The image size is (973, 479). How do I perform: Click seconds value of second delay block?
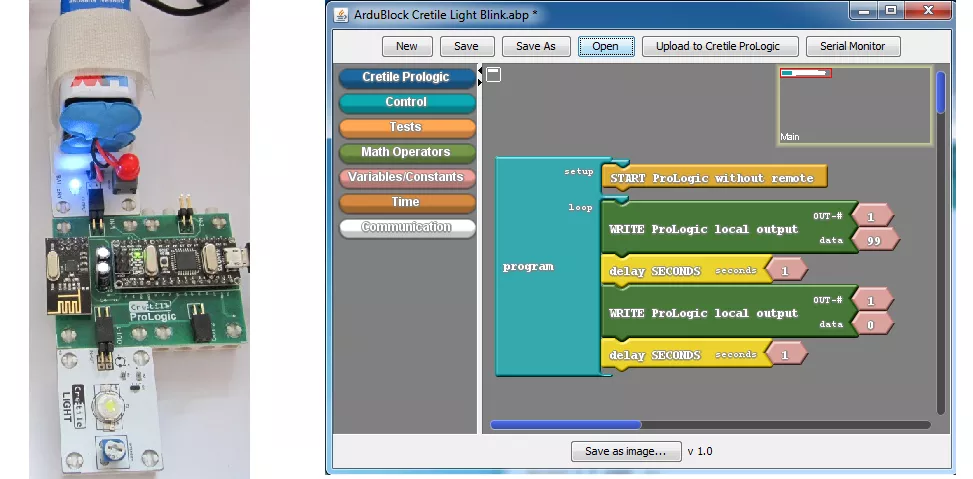coord(786,355)
